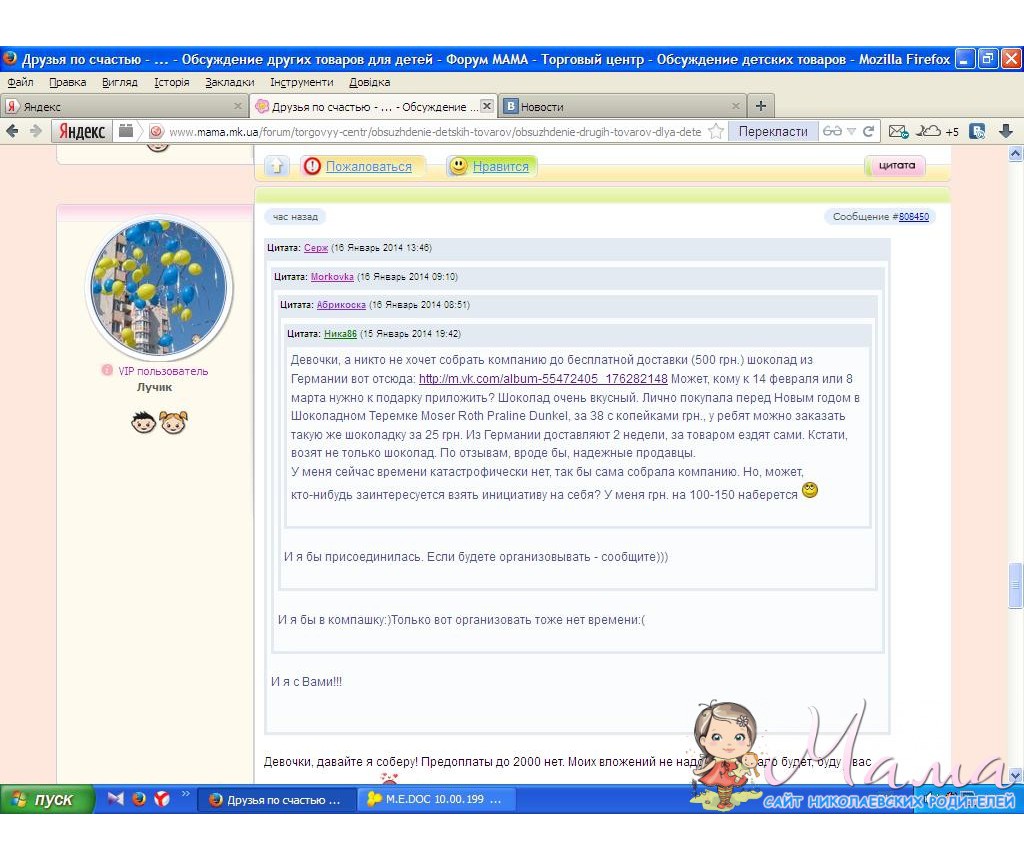This screenshot has width=1024, height=860.
Task: Open the Закладки menu
Action: pyautogui.click(x=229, y=82)
